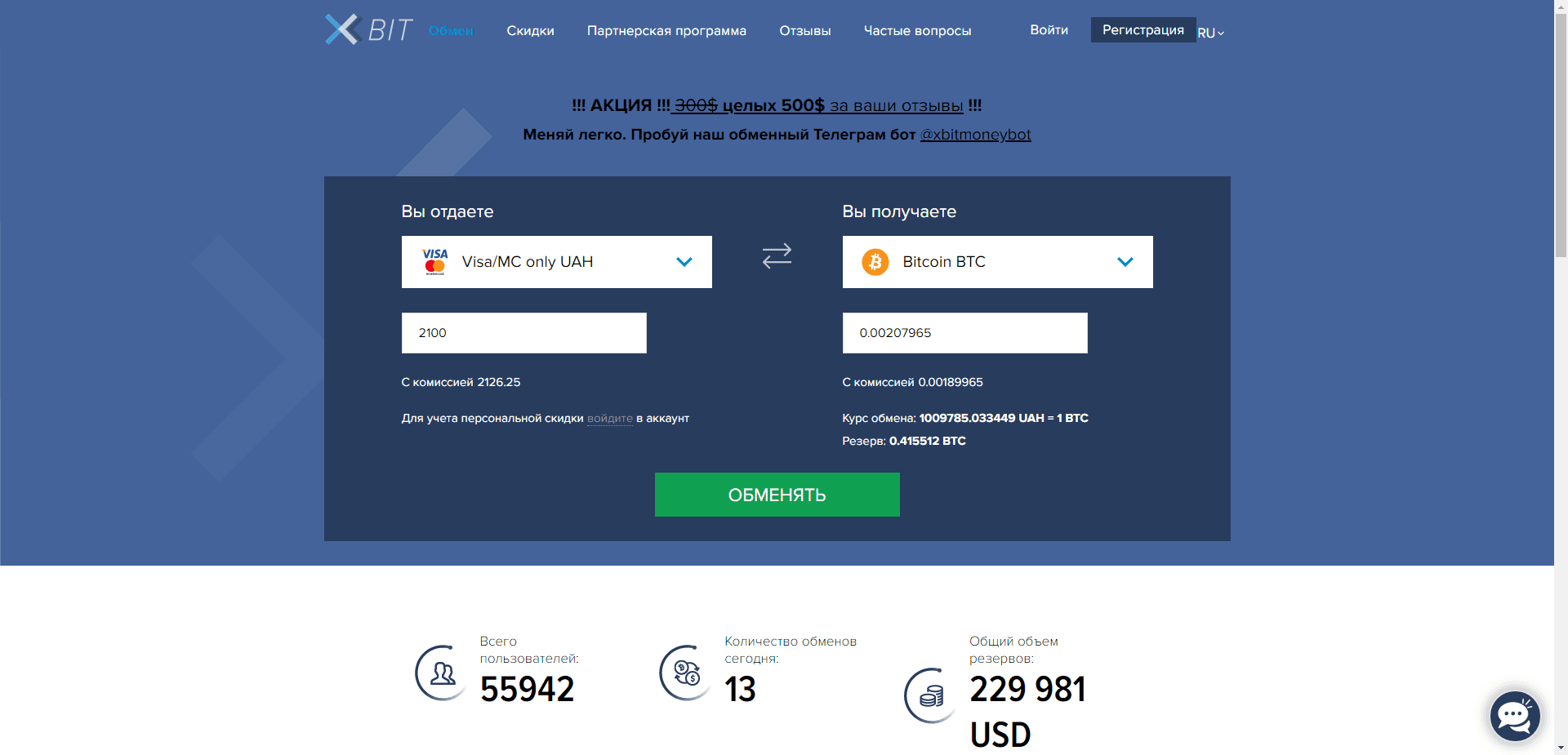This screenshot has height=755, width=1568.
Task: Click the 2100 amount input field
Action: click(x=523, y=332)
